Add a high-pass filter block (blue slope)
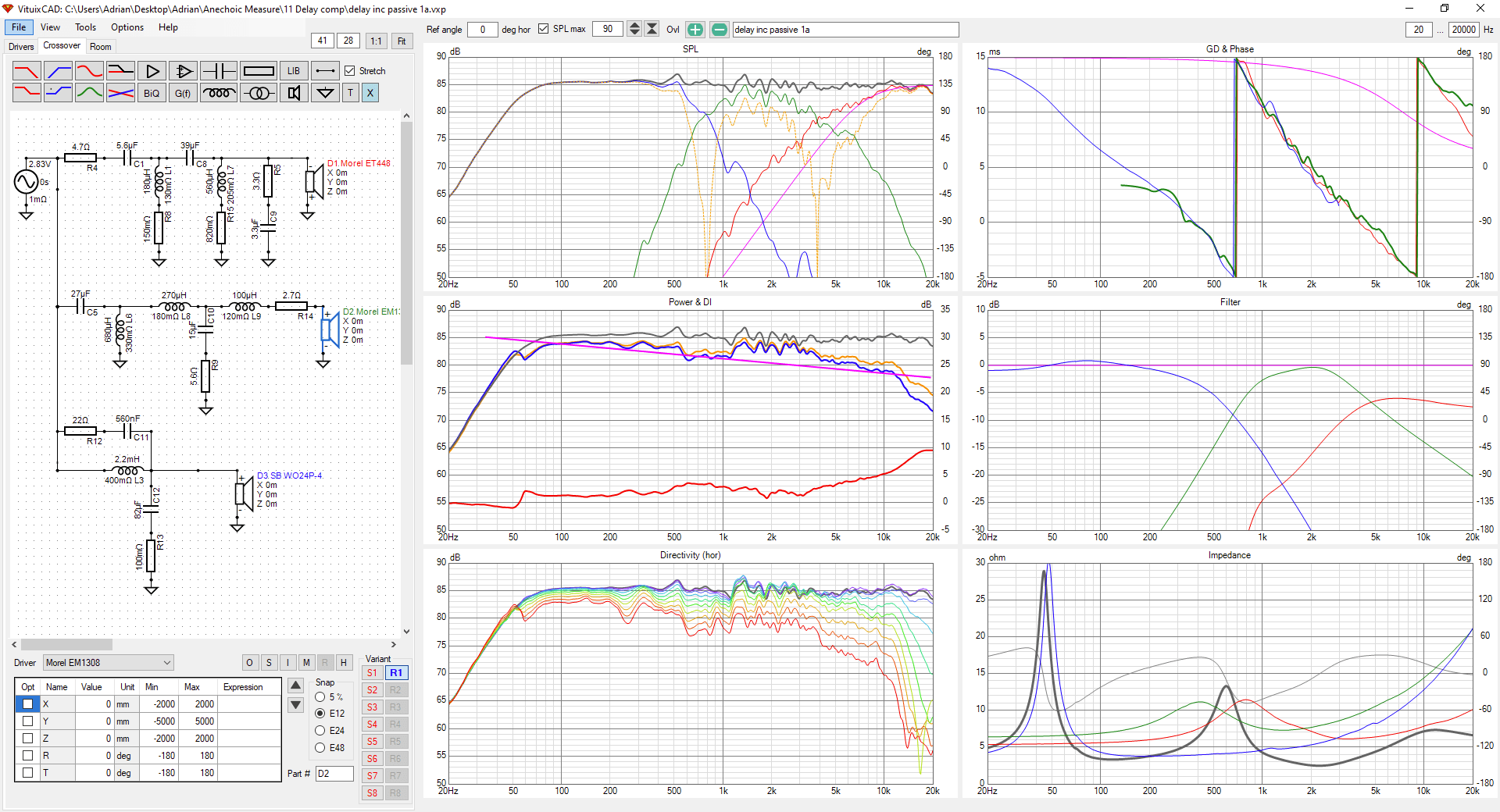The height and width of the screenshot is (812, 1500). (x=58, y=71)
